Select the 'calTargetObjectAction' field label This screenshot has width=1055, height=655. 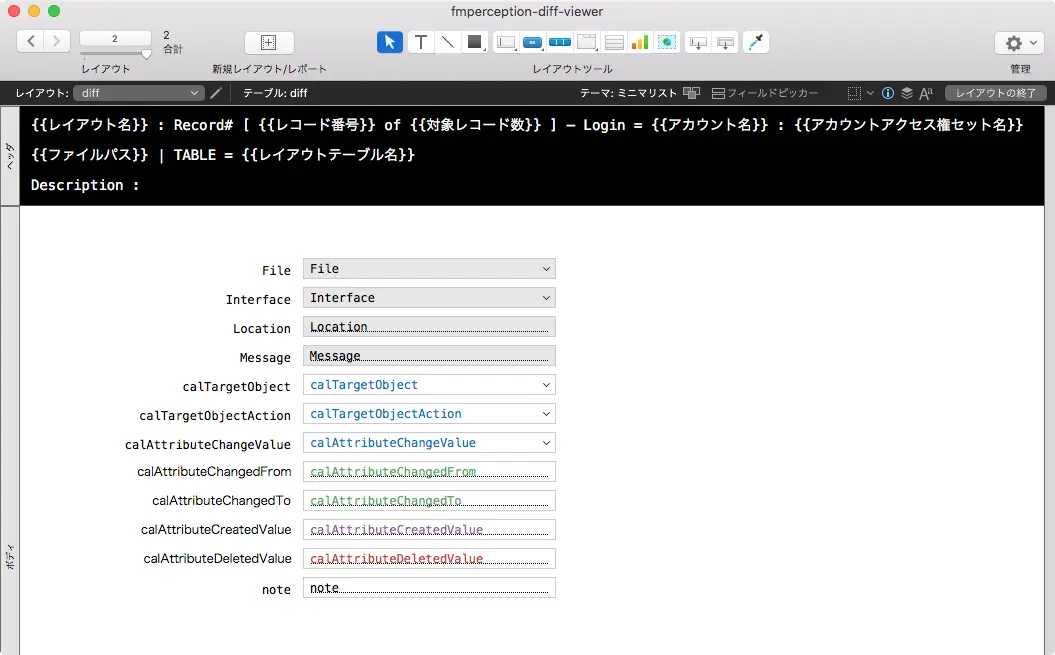[x=215, y=415]
